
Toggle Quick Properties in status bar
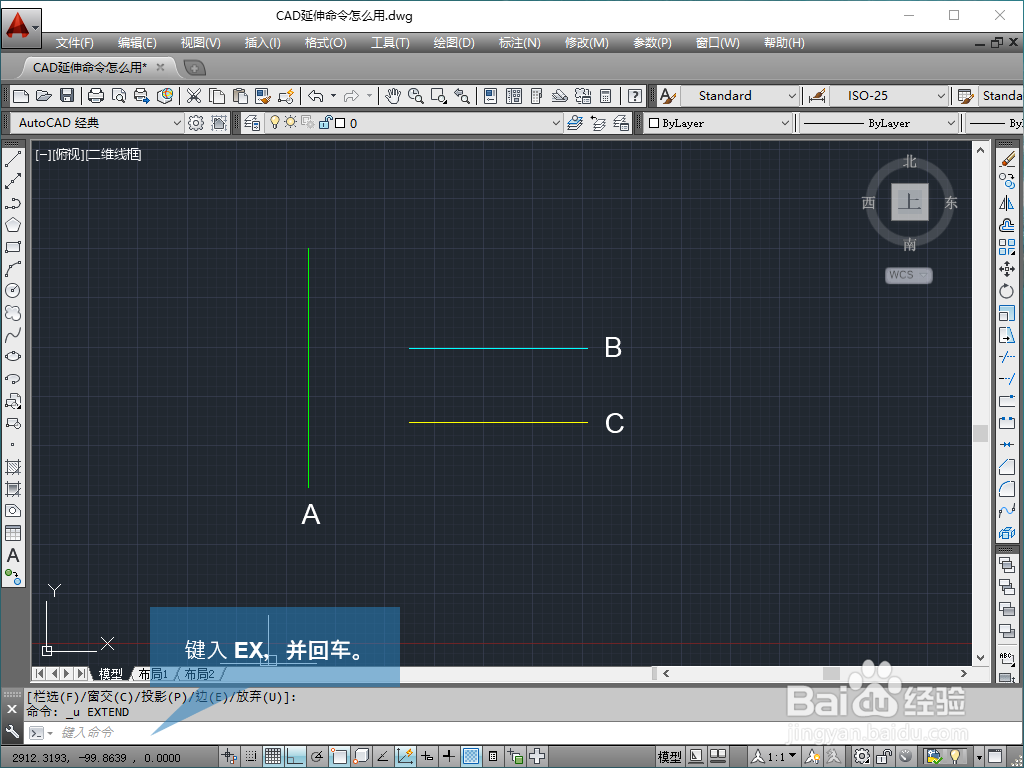[x=493, y=757]
